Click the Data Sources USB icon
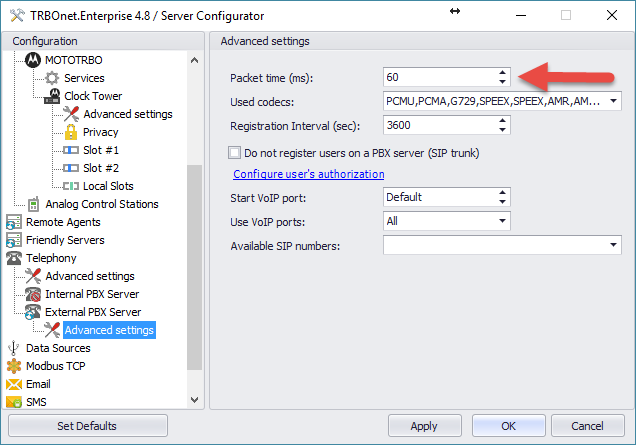Viewport: 636px width, 445px height. pyautogui.click(x=14, y=348)
